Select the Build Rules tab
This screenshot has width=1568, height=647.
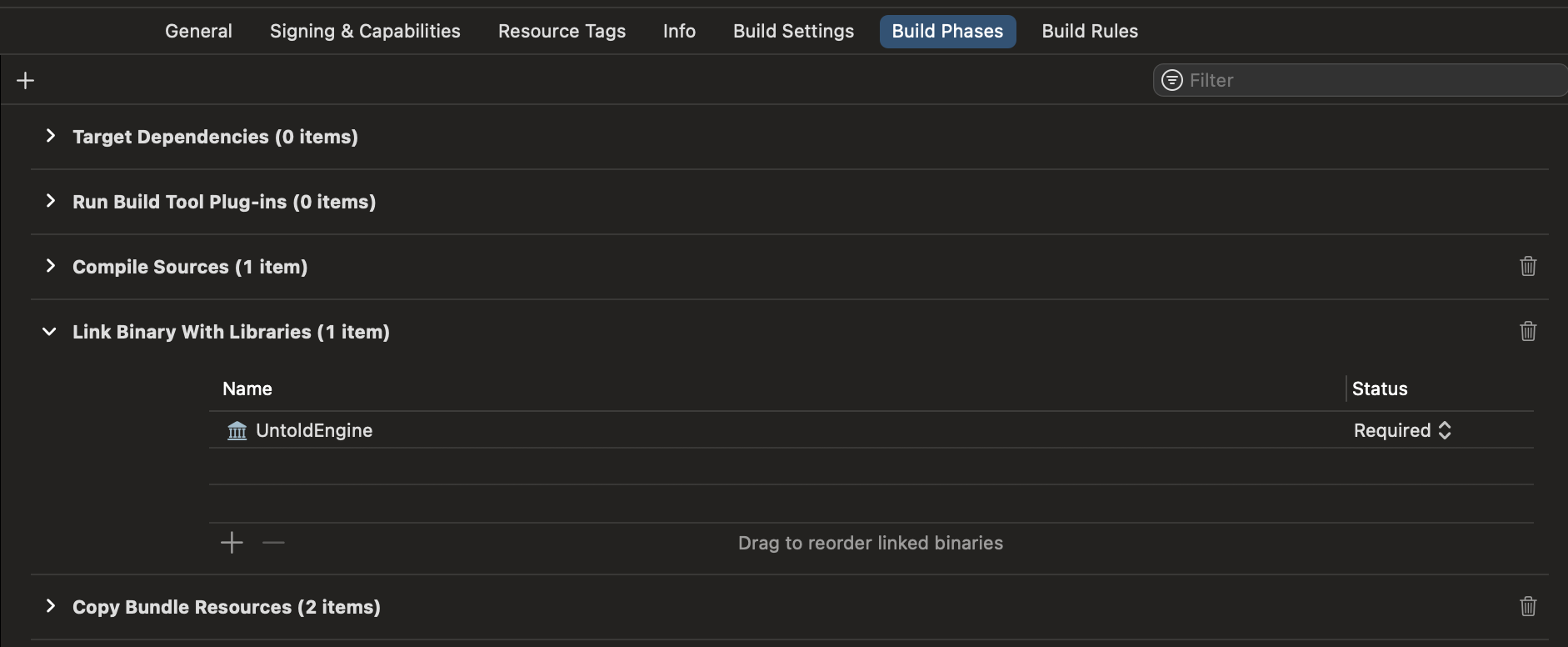point(1089,32)
